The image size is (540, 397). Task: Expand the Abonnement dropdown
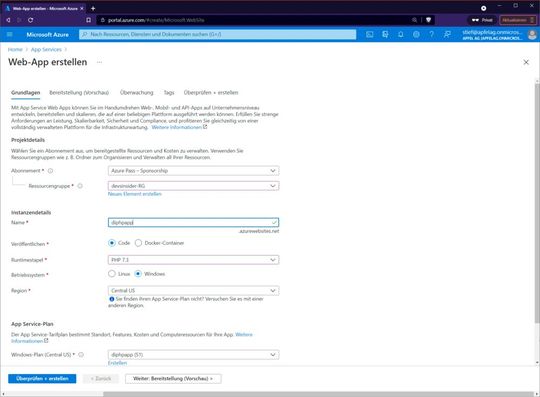(193, 171)
